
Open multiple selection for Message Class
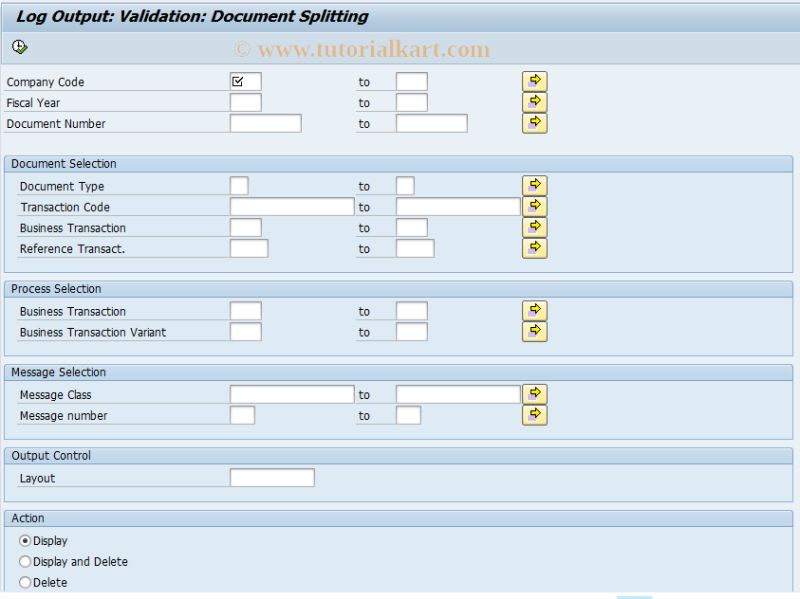click(536, 393)
